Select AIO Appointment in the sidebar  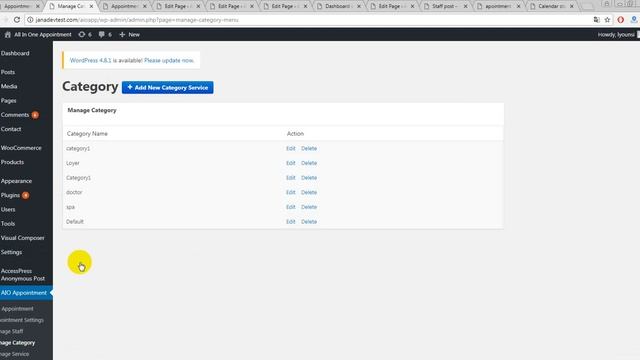tap(24, 293)
